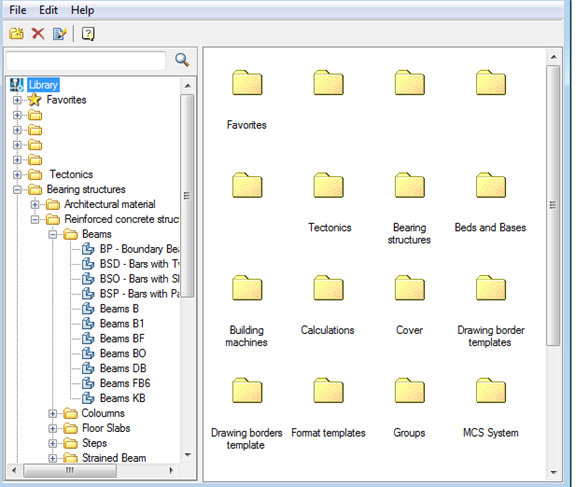This screenshot has height=487, width=576.
Task: Open the MCS System folder icon
Action: [490, 391]
